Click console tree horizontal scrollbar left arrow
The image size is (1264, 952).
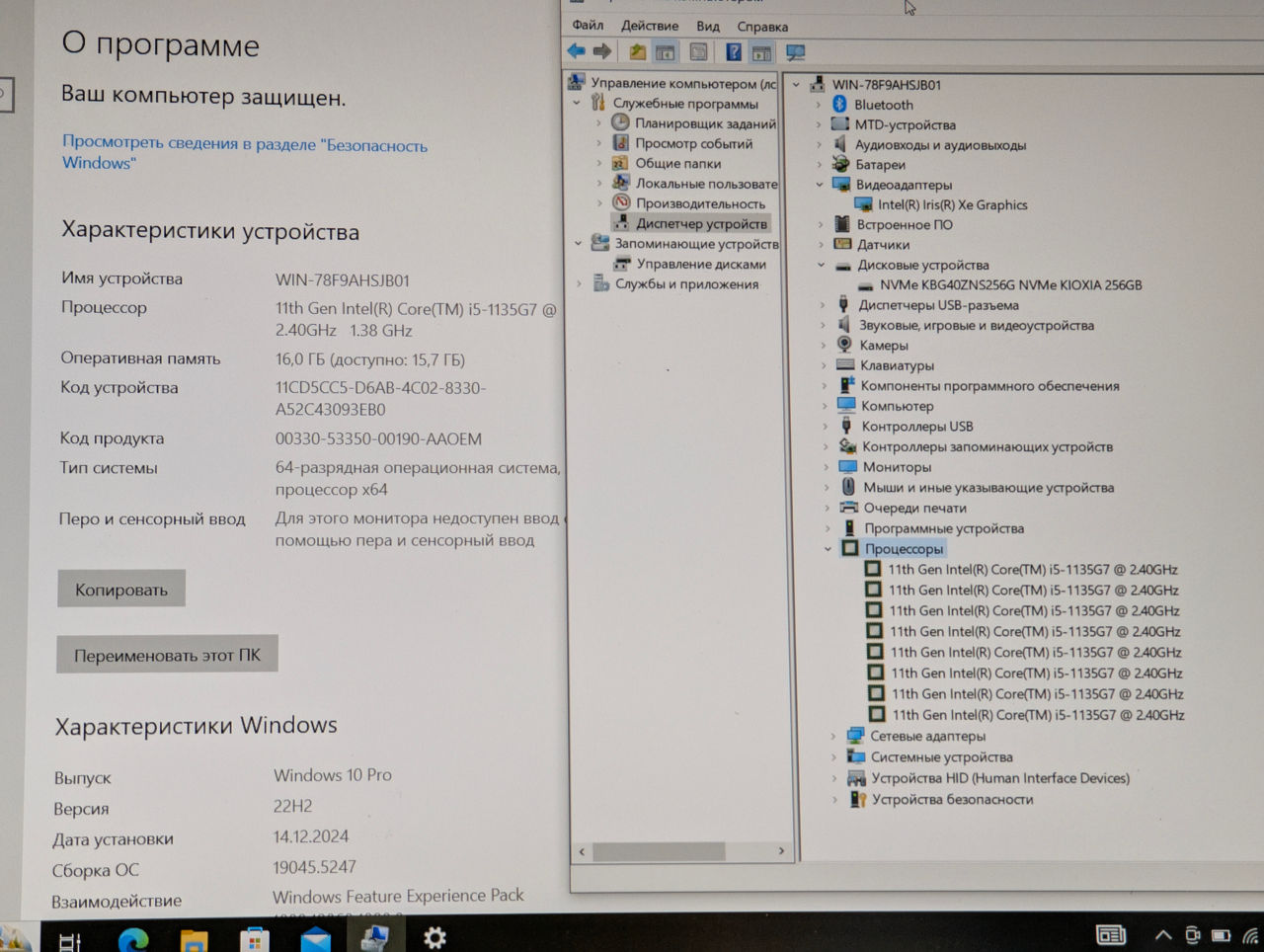pos(582,850)
